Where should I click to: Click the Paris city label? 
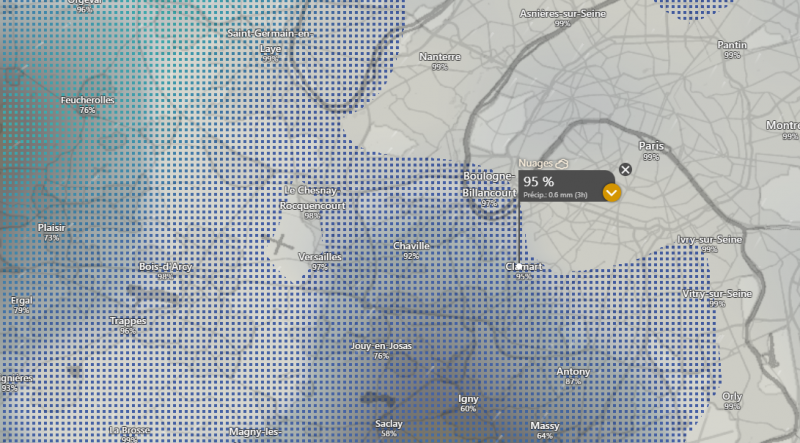[651, 146]
